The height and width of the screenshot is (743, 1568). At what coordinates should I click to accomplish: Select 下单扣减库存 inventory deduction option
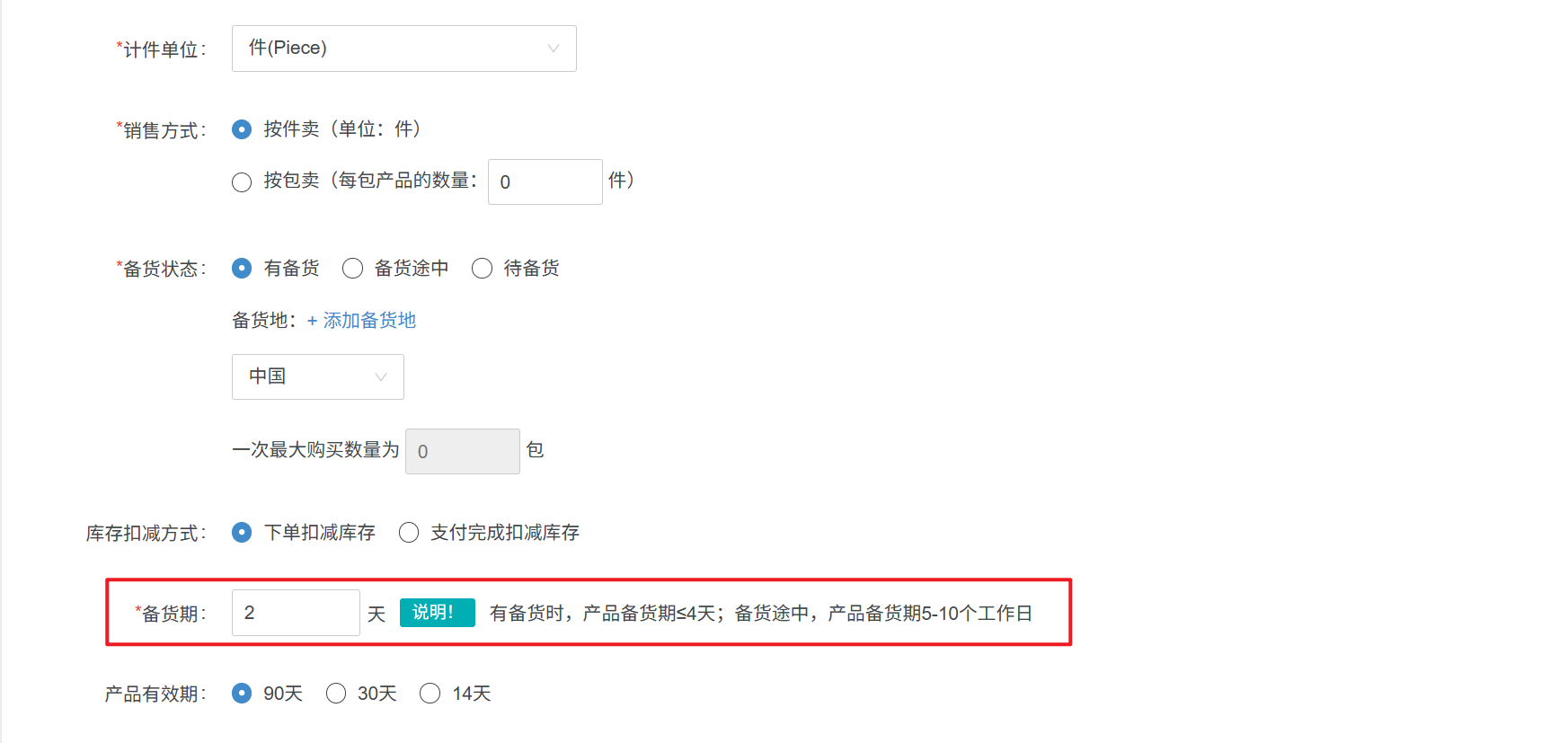click(x=242, y=533)
